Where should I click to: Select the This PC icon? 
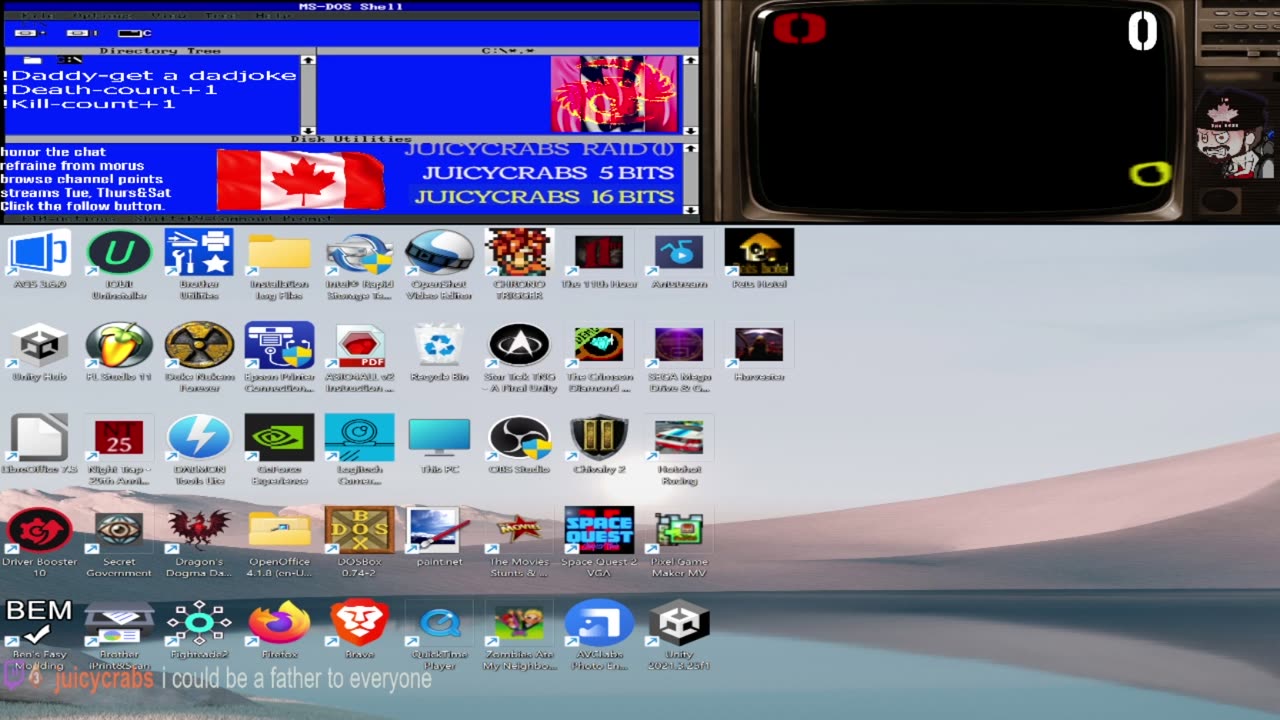[439, 445]
